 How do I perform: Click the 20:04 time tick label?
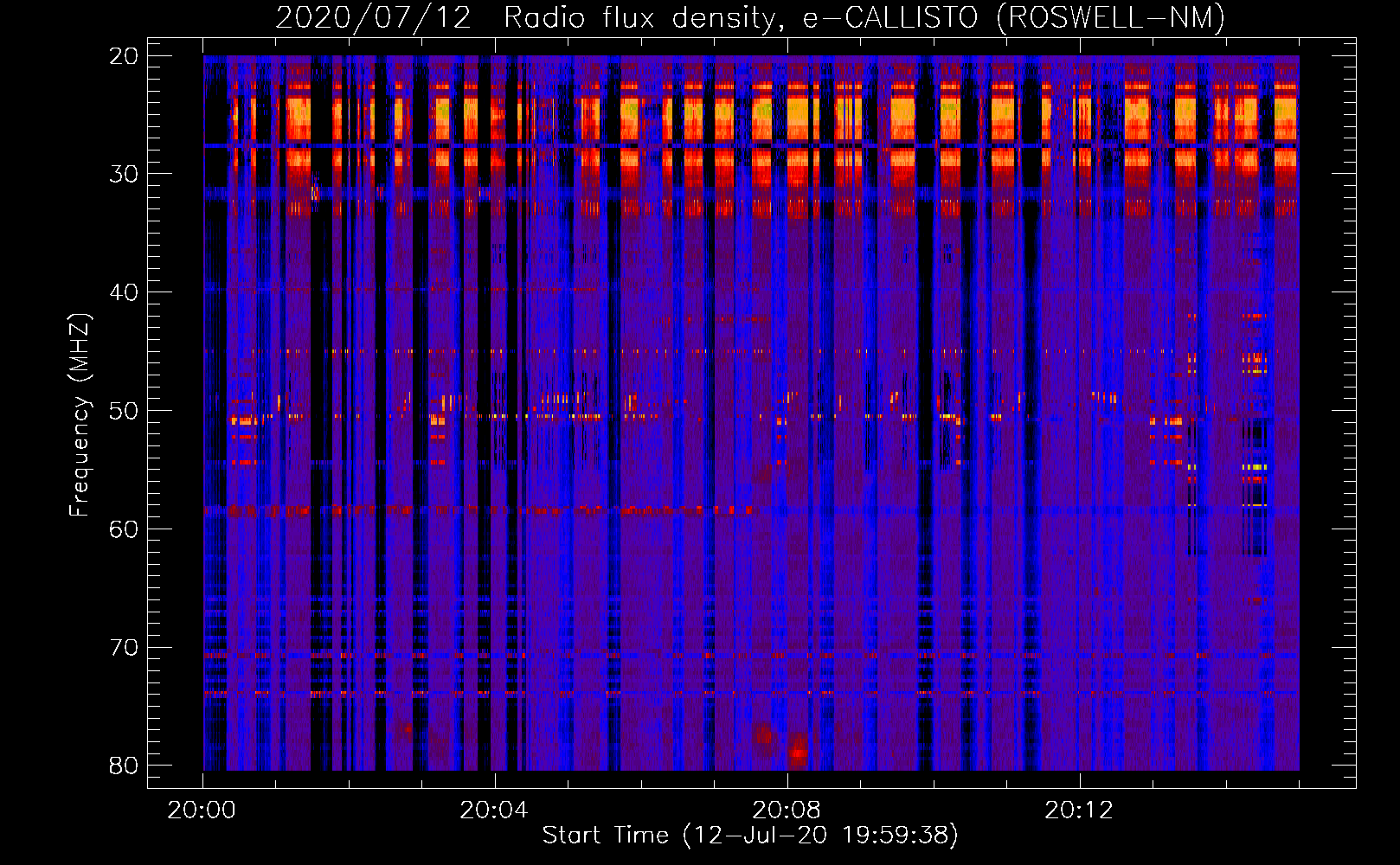pyautogui.click(x=494, y=811)
